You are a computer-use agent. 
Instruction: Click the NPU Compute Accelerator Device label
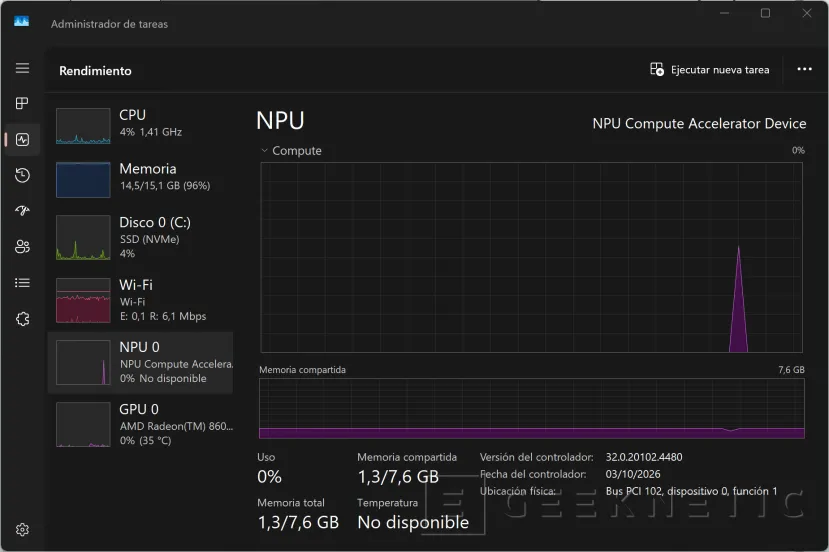click(x=699, y=124)
